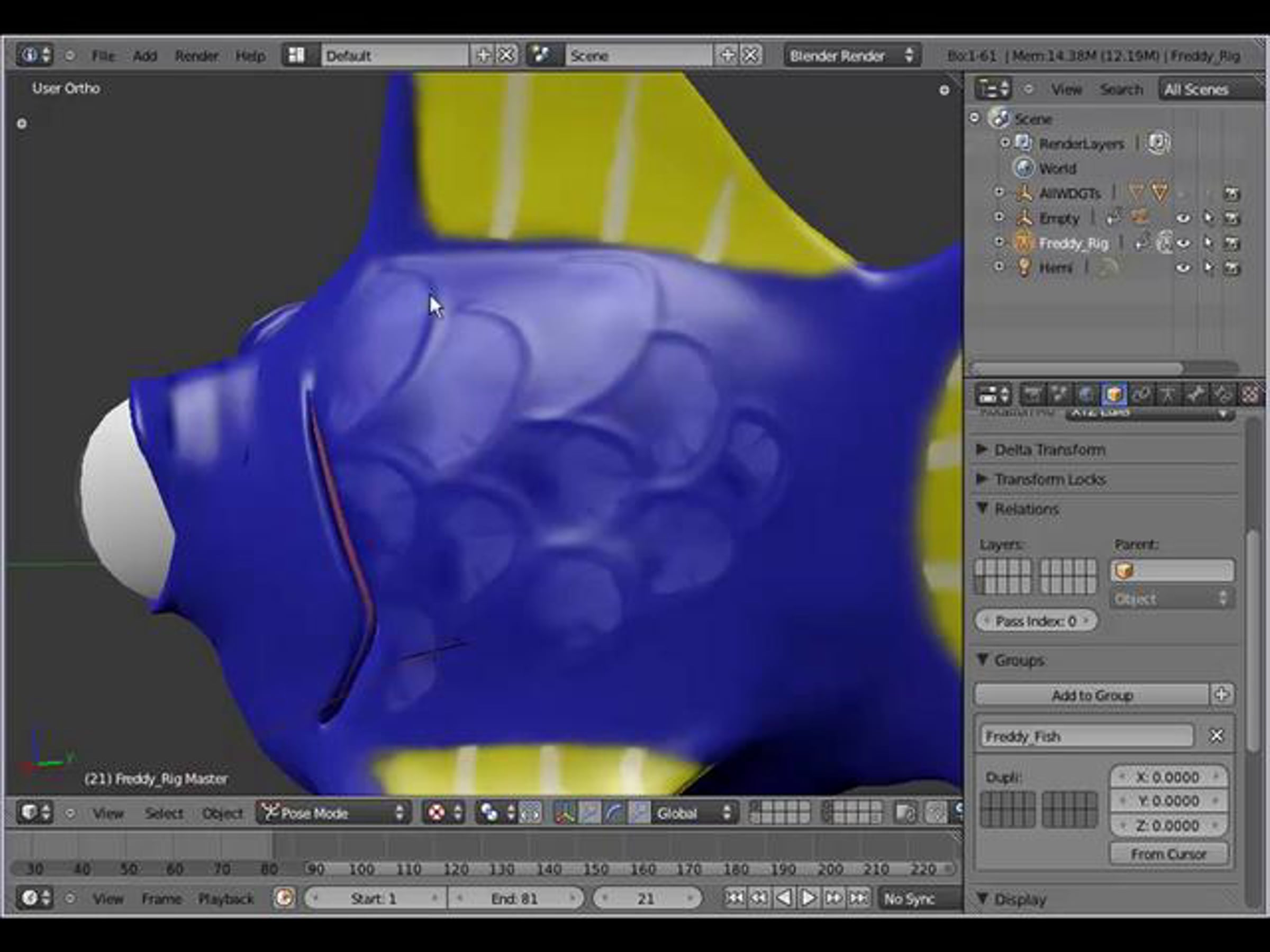
Task: Jump to the first frame in timeline
Action: [x=734, y=898]
